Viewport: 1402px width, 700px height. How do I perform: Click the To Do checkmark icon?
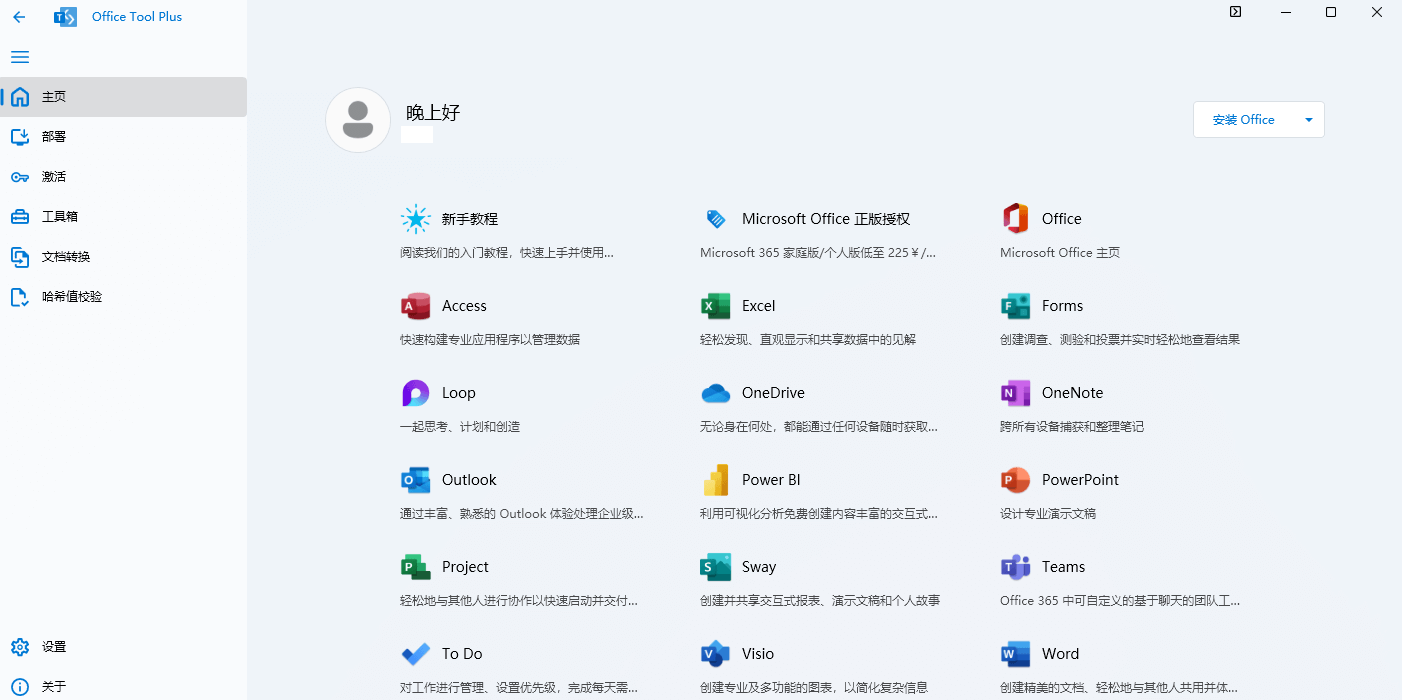(415, 654)
